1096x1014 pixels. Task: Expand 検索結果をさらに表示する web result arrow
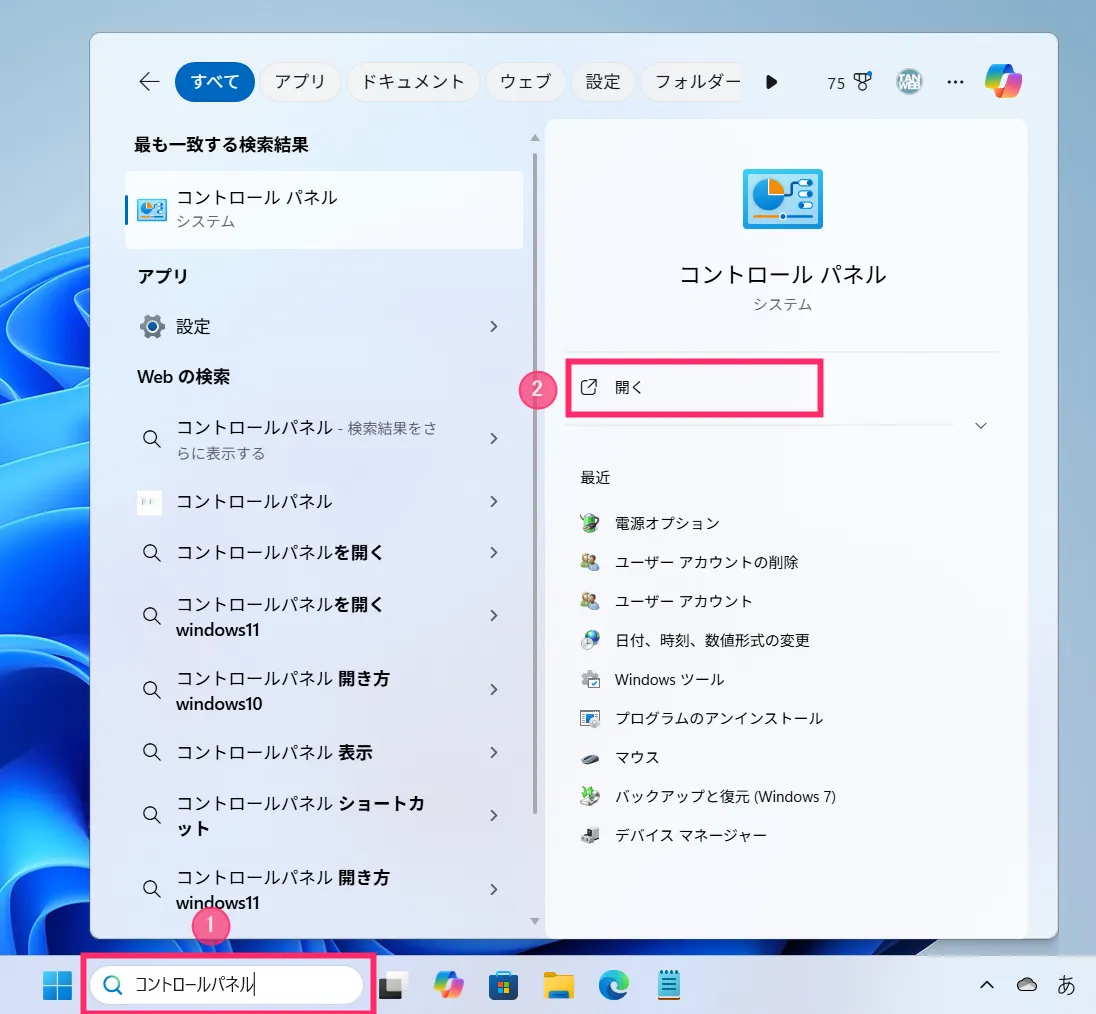tap(493, 439)
